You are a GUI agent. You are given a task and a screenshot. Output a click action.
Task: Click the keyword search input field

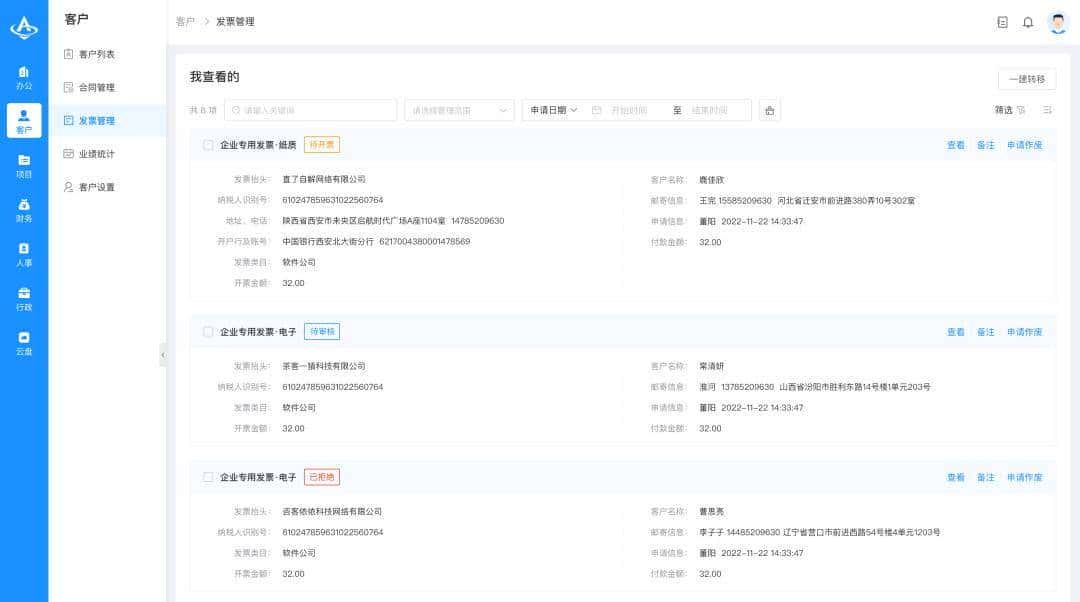pyautogui.click(x=310, y=110)
